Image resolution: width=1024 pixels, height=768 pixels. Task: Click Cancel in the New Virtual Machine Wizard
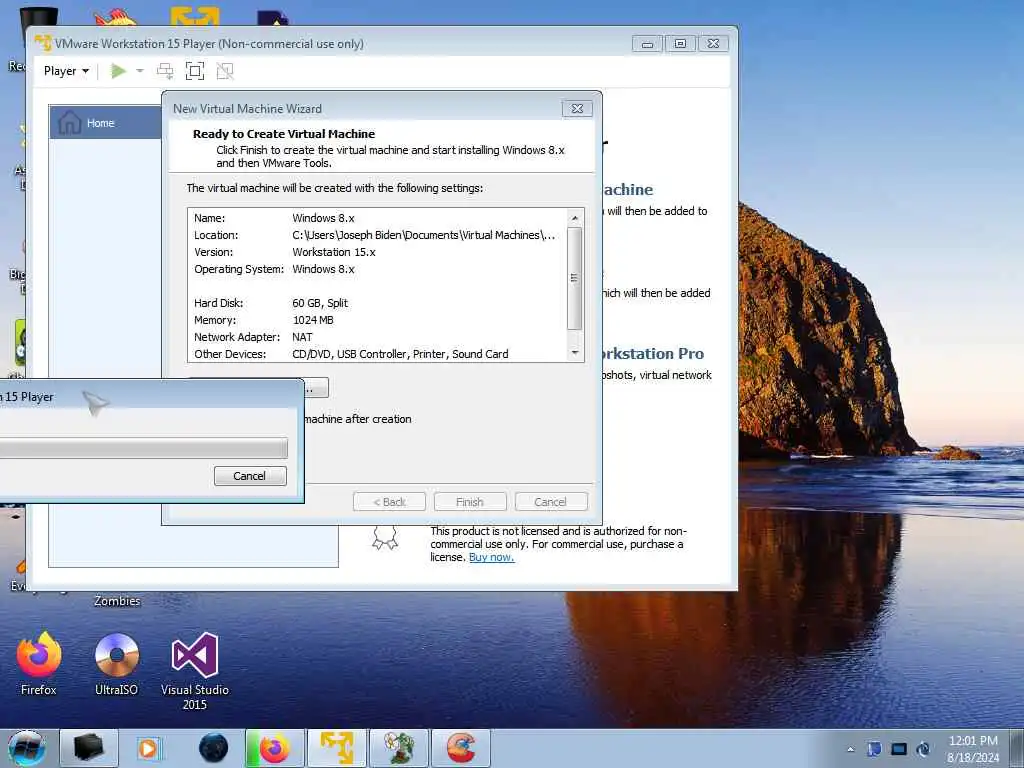pyautogui.click(x=551, y=502)
